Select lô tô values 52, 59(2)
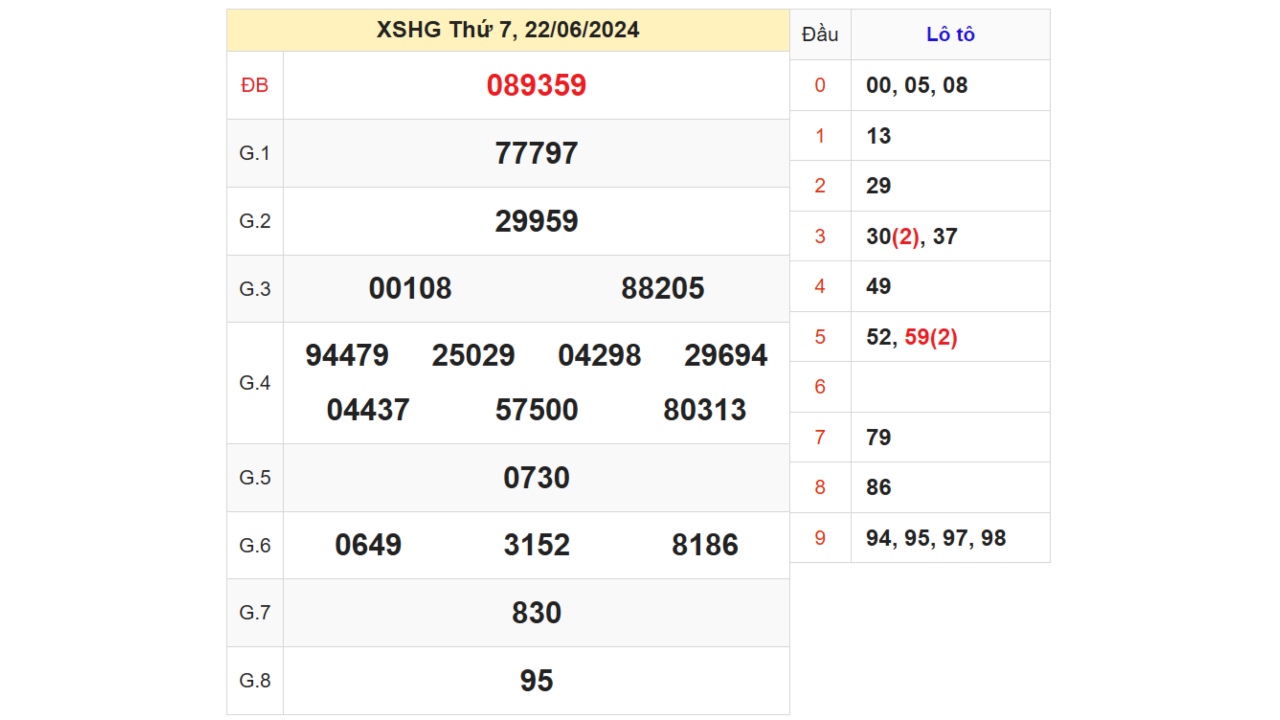1280x720 pixels. [912, 338]
